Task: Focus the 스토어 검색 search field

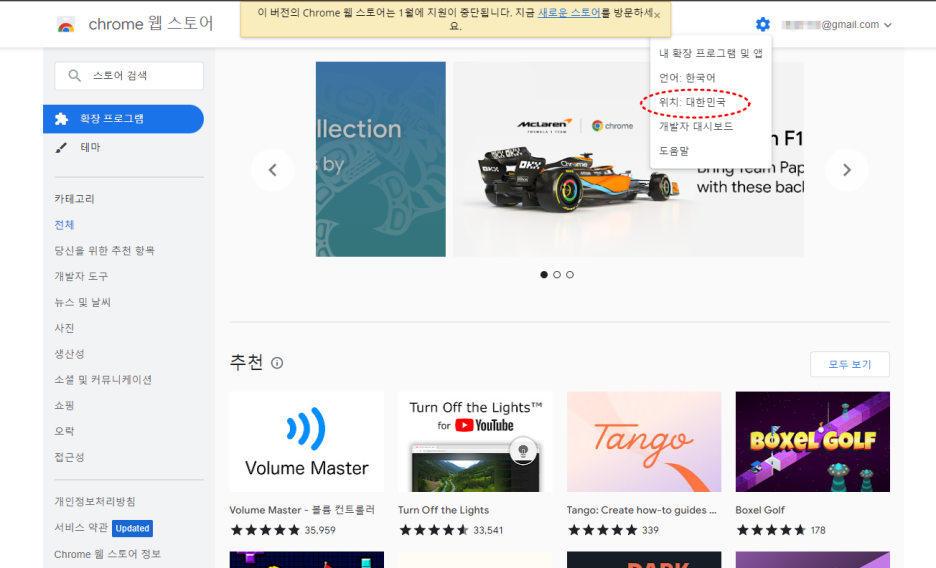Action: [129, 76]
